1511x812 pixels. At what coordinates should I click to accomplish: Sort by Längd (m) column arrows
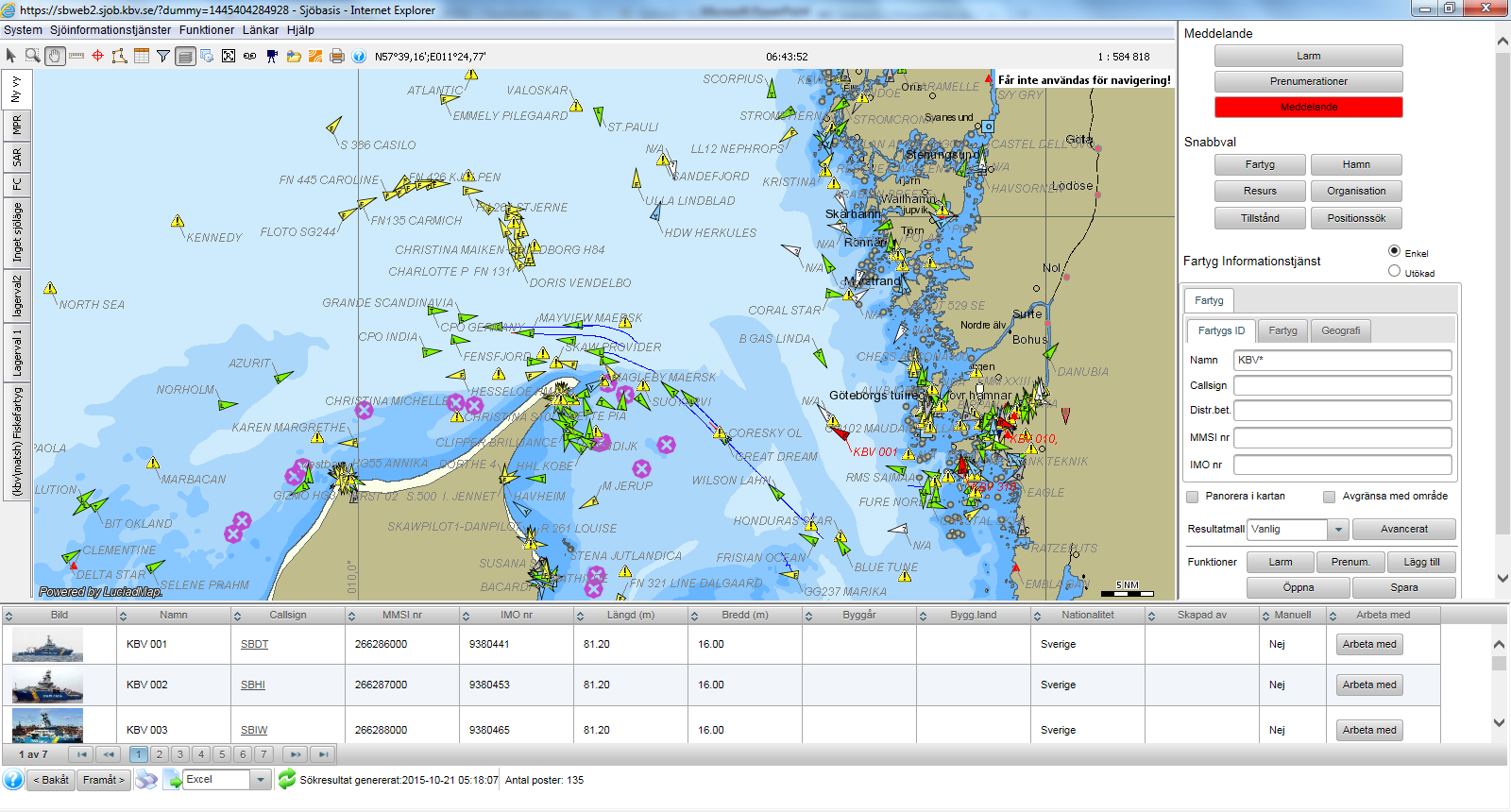point(580,616)
